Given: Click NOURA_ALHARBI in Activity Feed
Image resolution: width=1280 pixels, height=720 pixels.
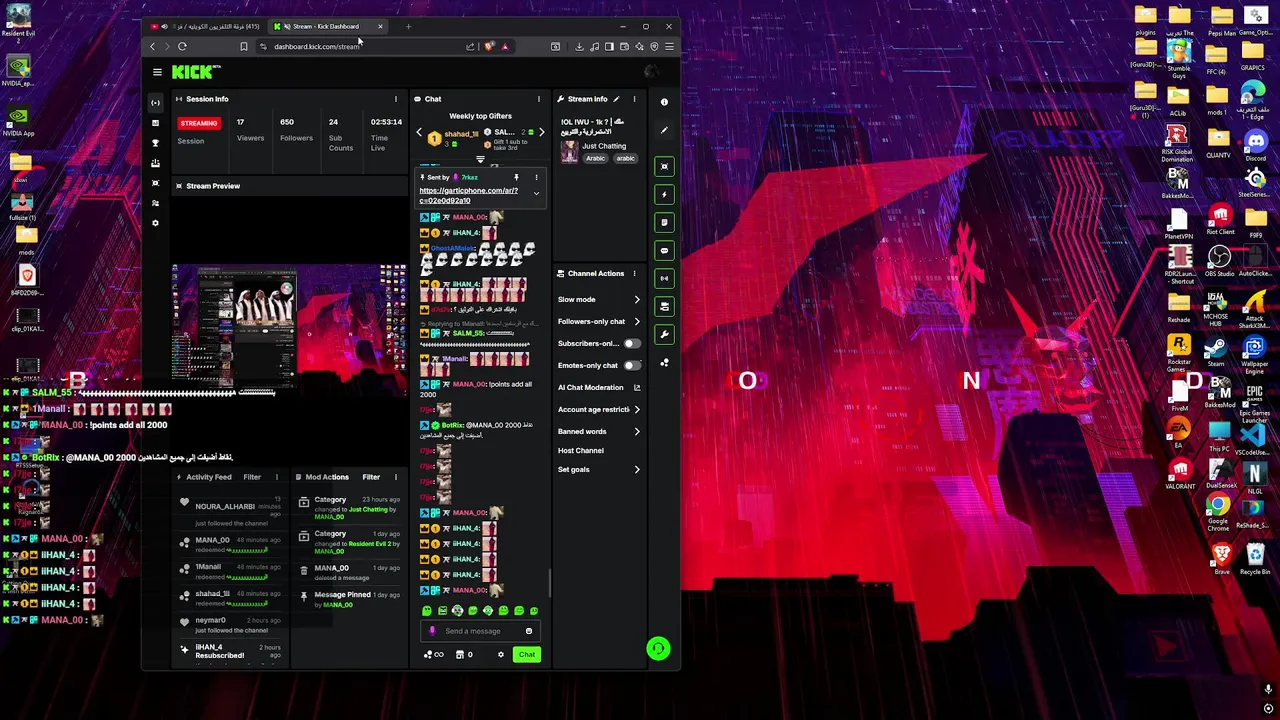Looking at the screenshot, I should coord(225,507).
